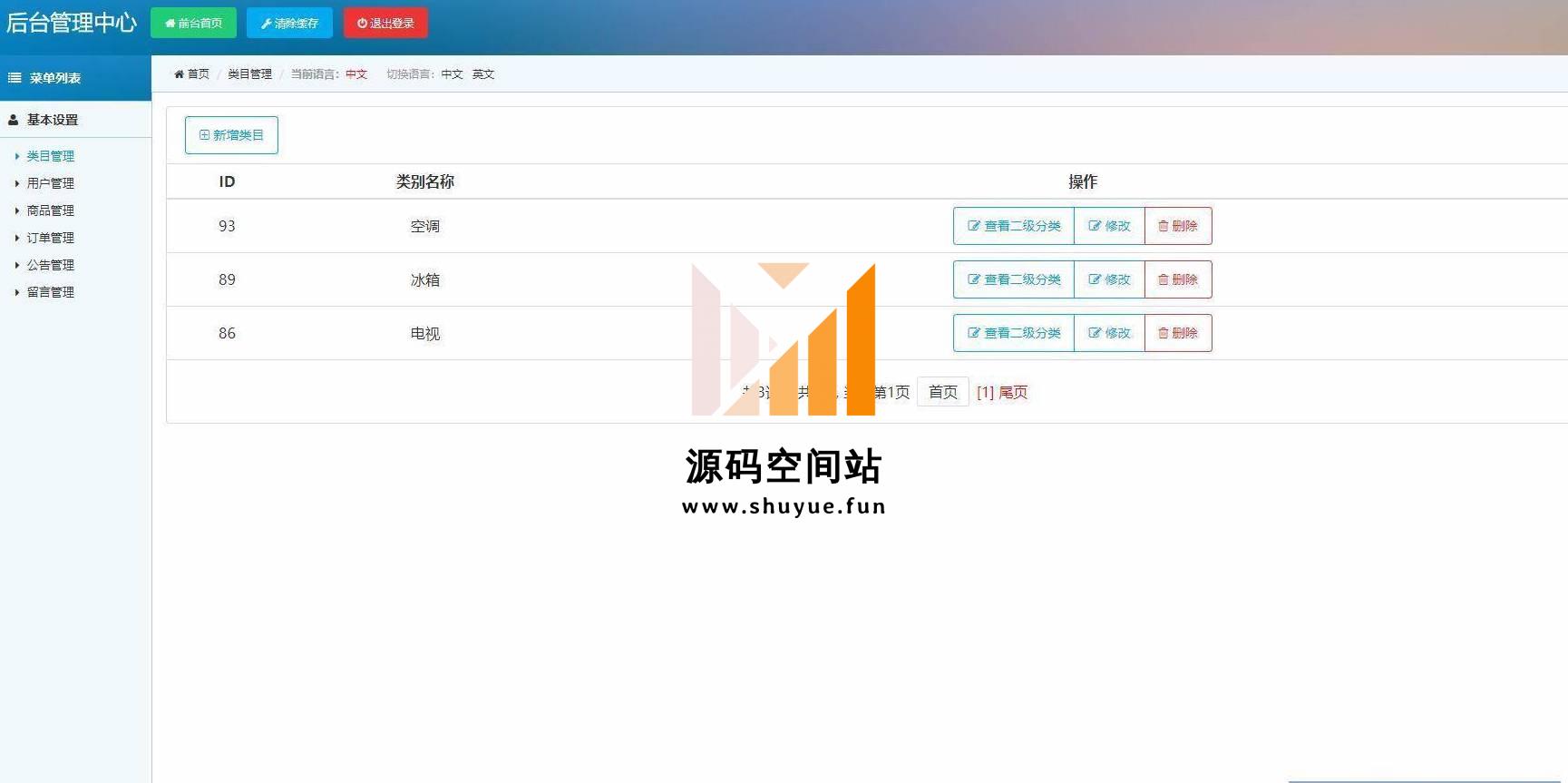Switch the language to 英文
Viewport: 1568px width, 783px height.
click(483, 74)
